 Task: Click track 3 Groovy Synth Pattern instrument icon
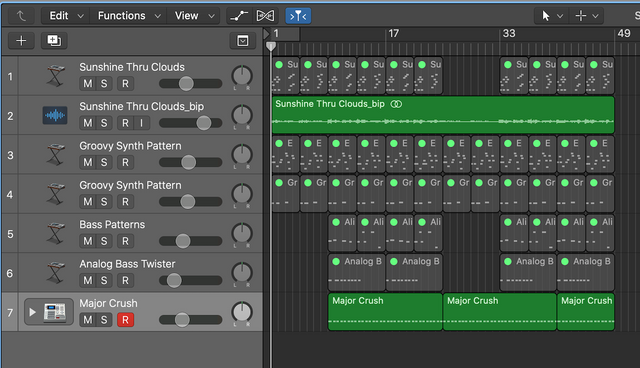tap(56, 155)
